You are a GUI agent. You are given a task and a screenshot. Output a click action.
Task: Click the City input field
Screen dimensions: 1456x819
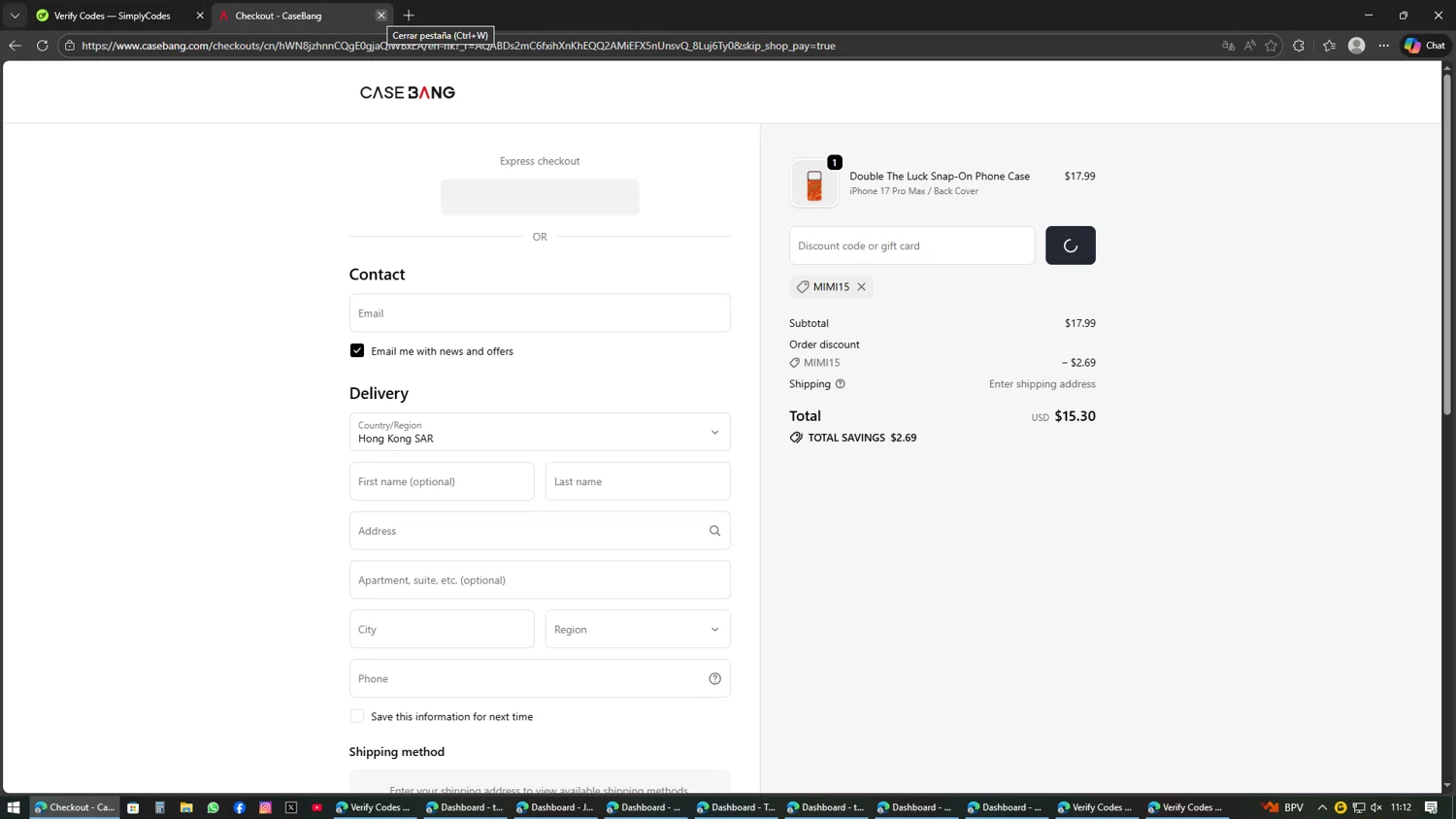pos(442,629)
